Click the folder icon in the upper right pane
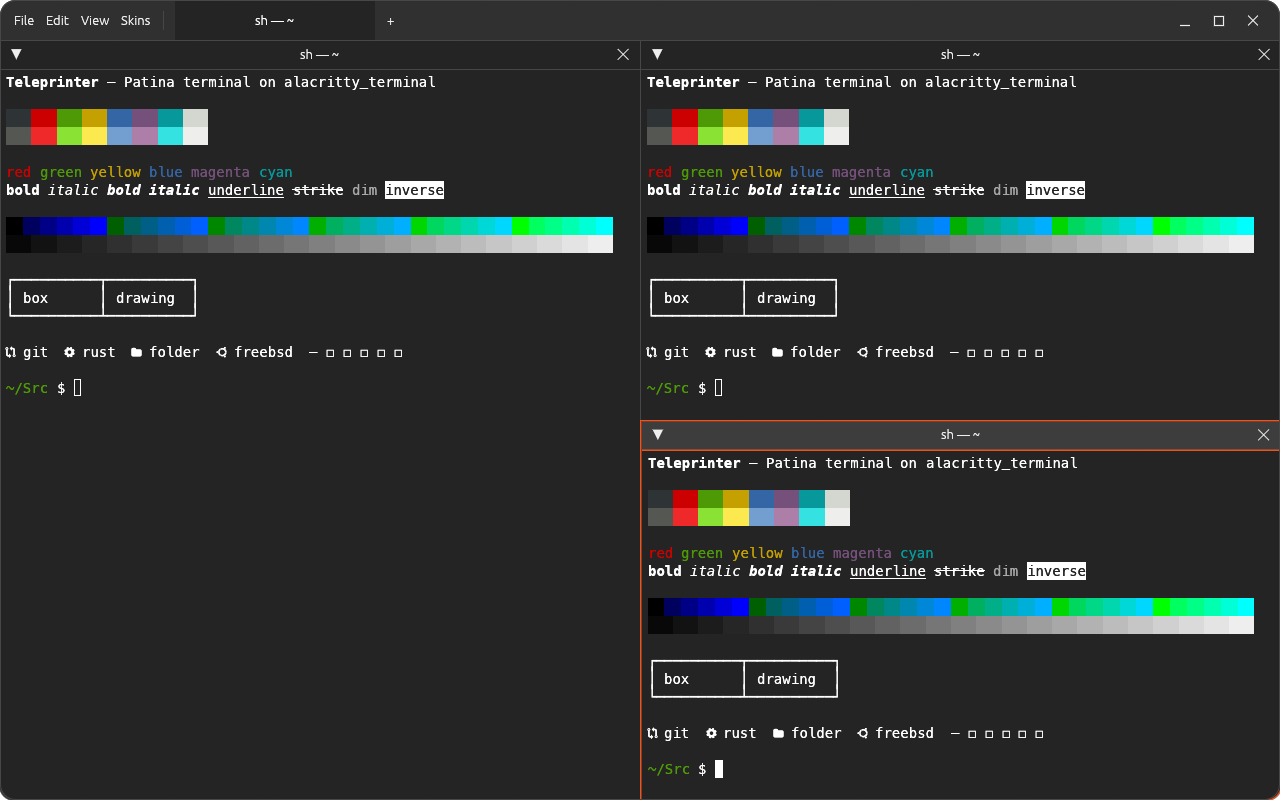The image size is (1280, 800). [778, 352]
